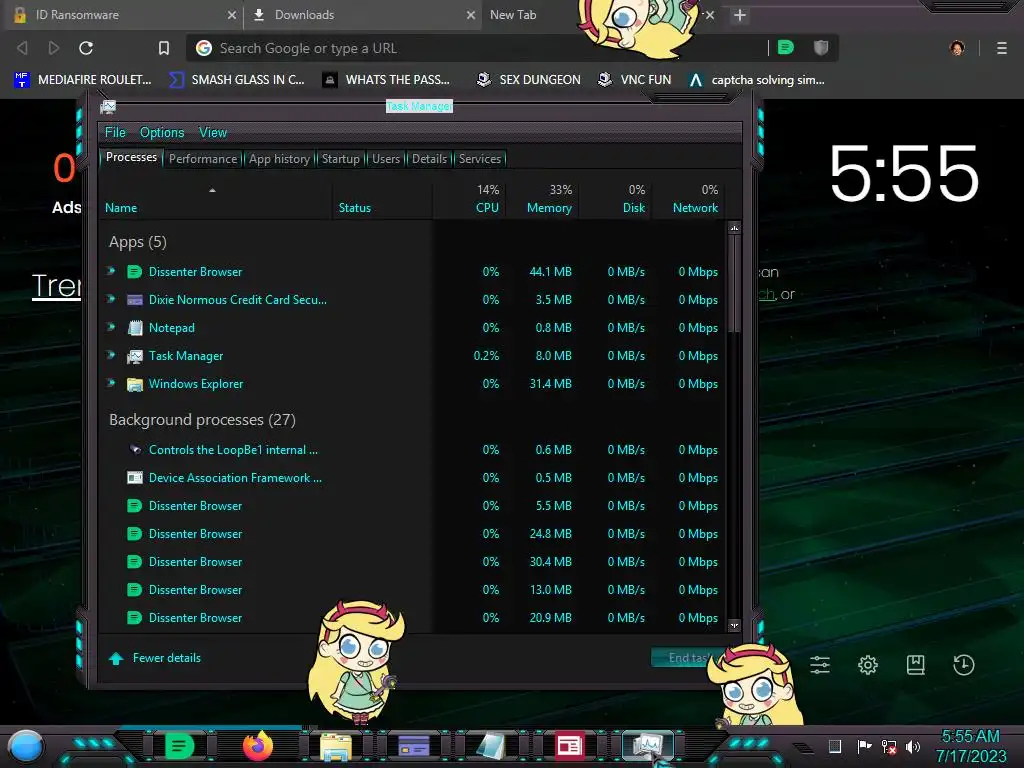The height and width of the screenshot is (768, 1024).
Task: Click the network tray icon
Action: point(889,746)
